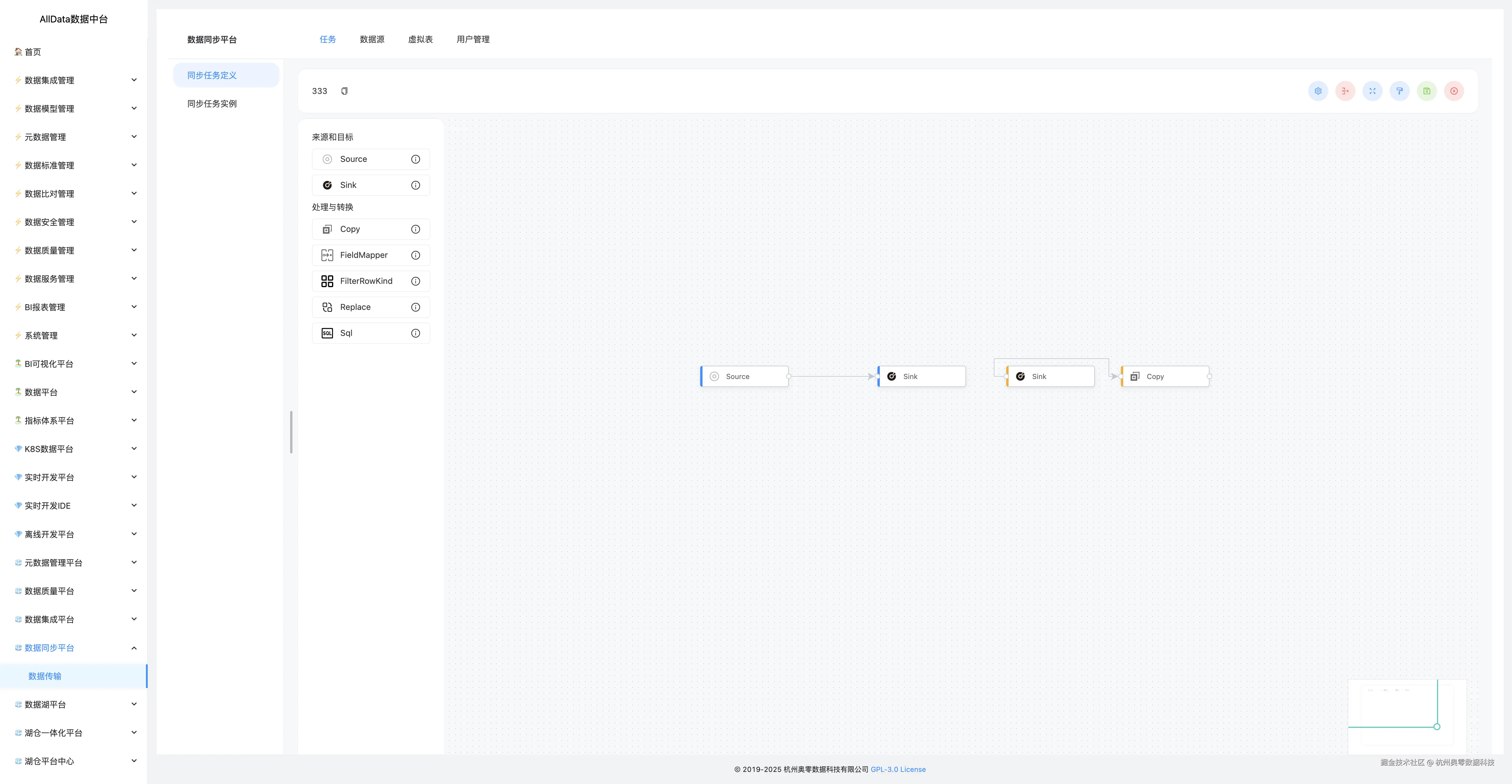Click the paint roller format icon
The height and width of the screenshot is (784, 1512).
pyautogui.click(x=1399, y=91)
